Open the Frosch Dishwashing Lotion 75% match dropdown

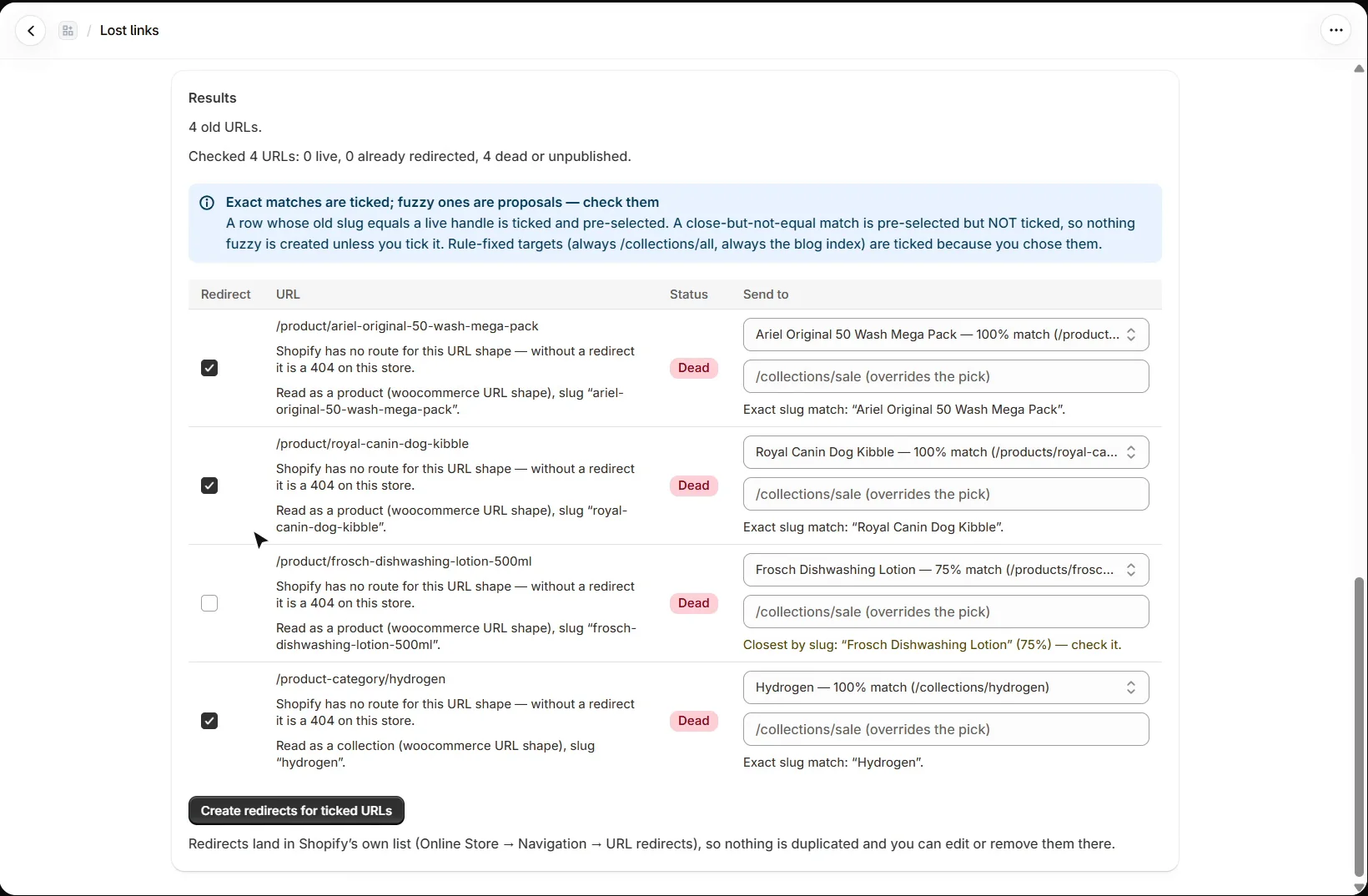946,570
